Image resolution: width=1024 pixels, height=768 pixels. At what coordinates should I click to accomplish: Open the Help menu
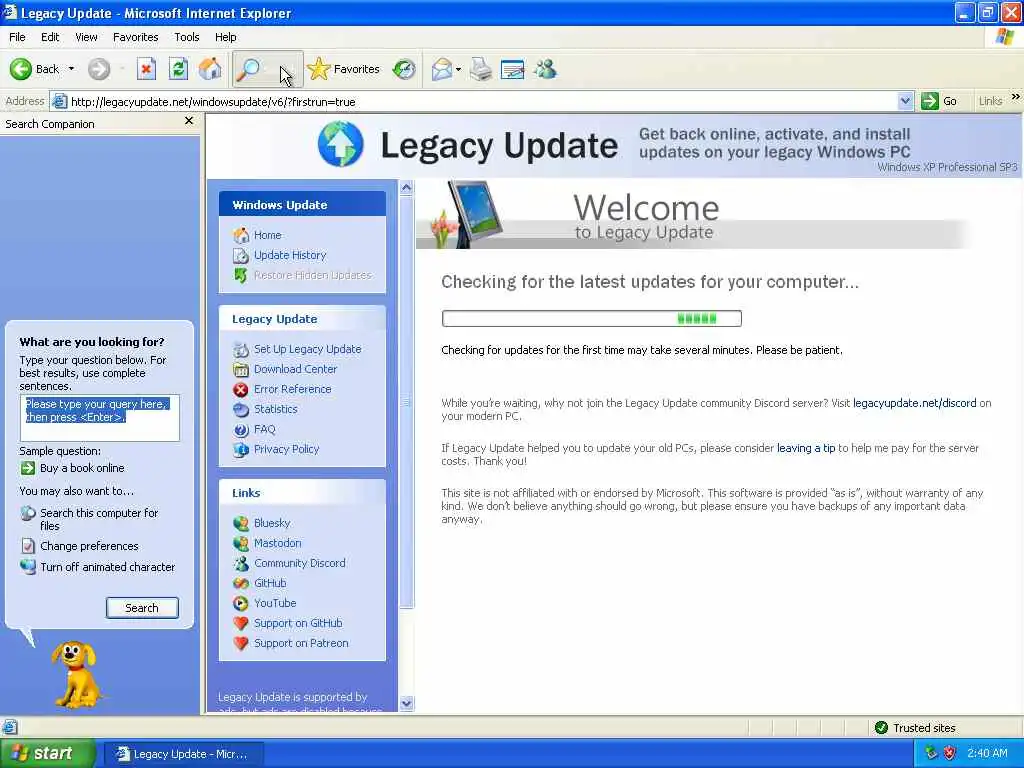click(225, 37)
